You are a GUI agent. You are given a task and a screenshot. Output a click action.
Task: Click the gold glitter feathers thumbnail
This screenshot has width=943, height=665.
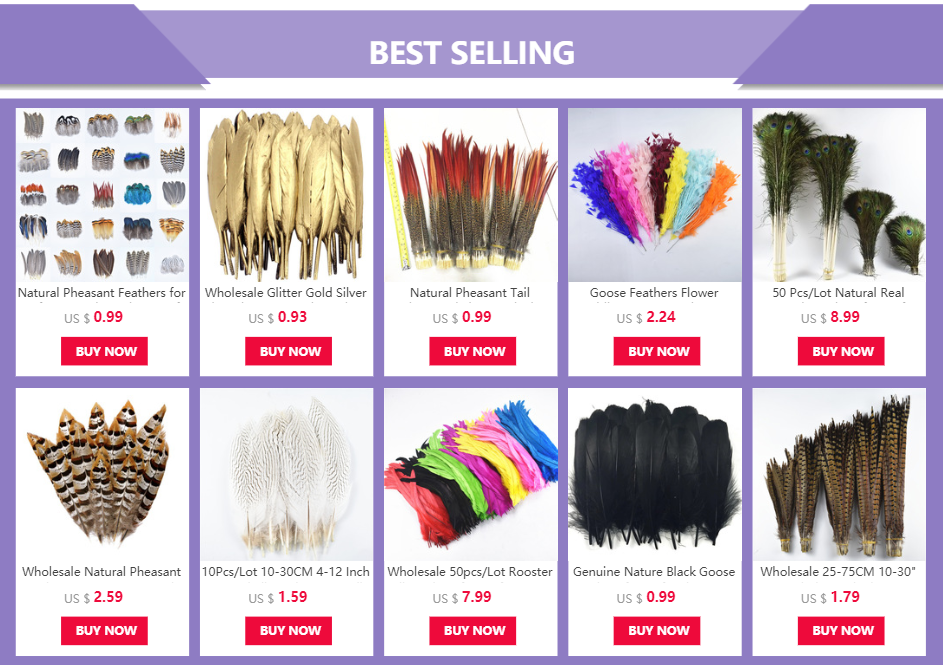click(286, 195)
